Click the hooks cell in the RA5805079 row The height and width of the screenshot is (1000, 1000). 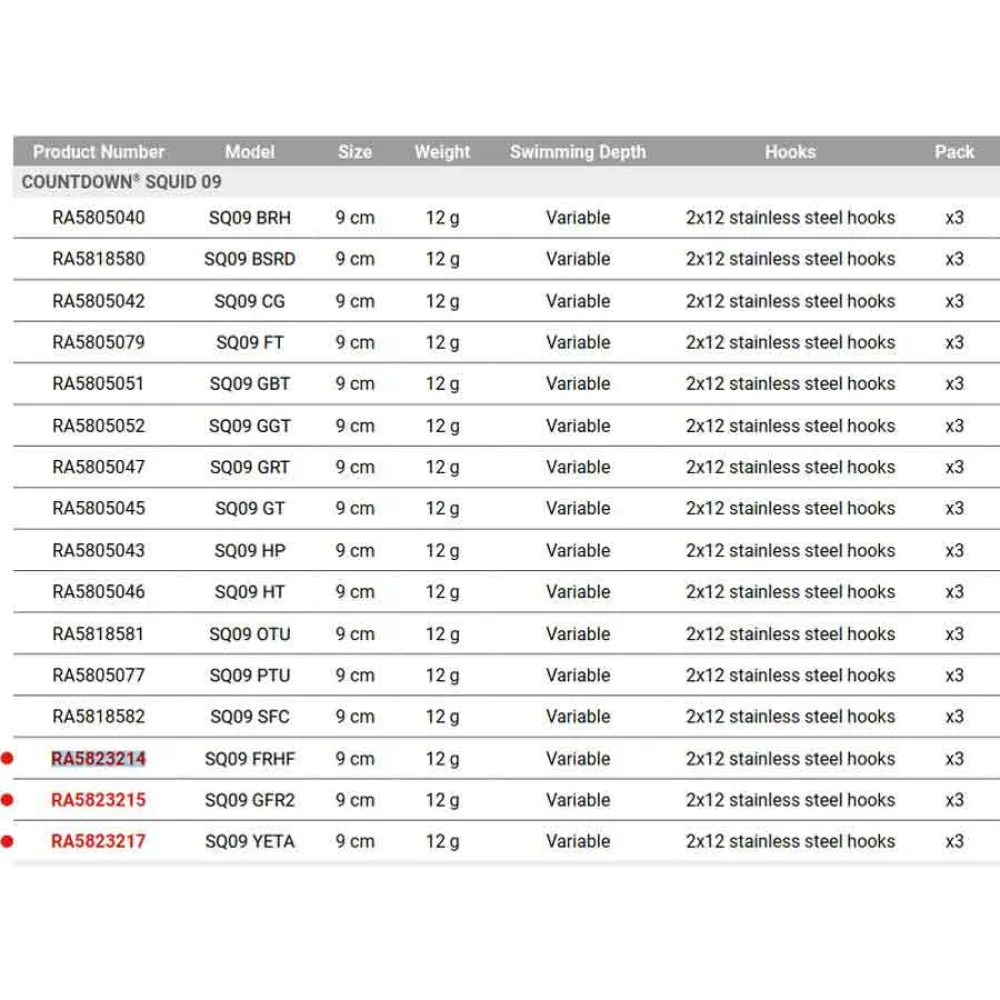pyautogui.click(x=790, y=342)
